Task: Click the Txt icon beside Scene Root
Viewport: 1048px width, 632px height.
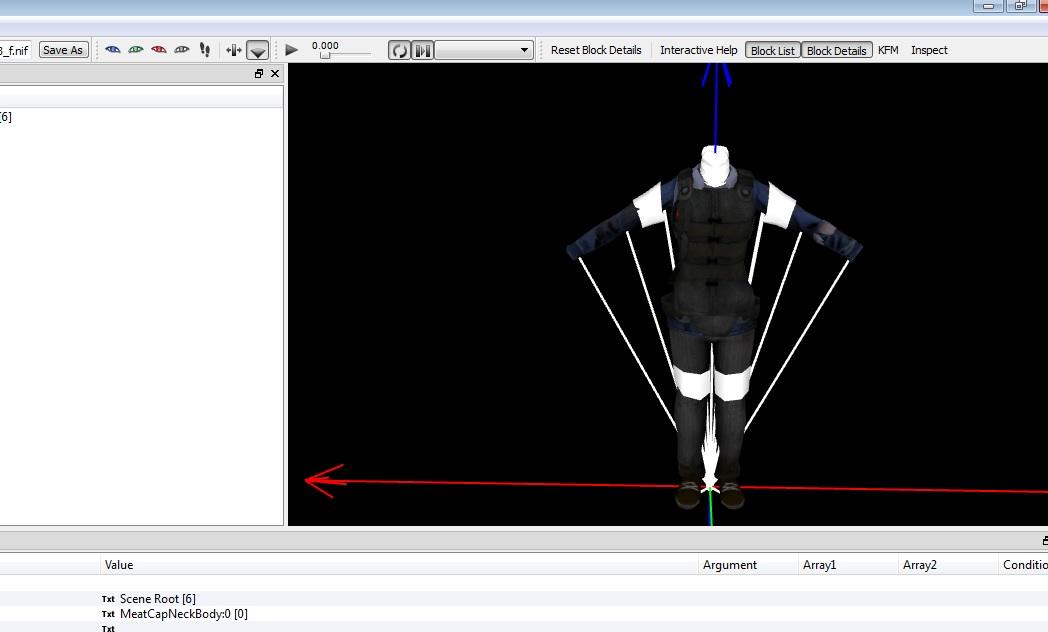Action: (x=108, y=599)
